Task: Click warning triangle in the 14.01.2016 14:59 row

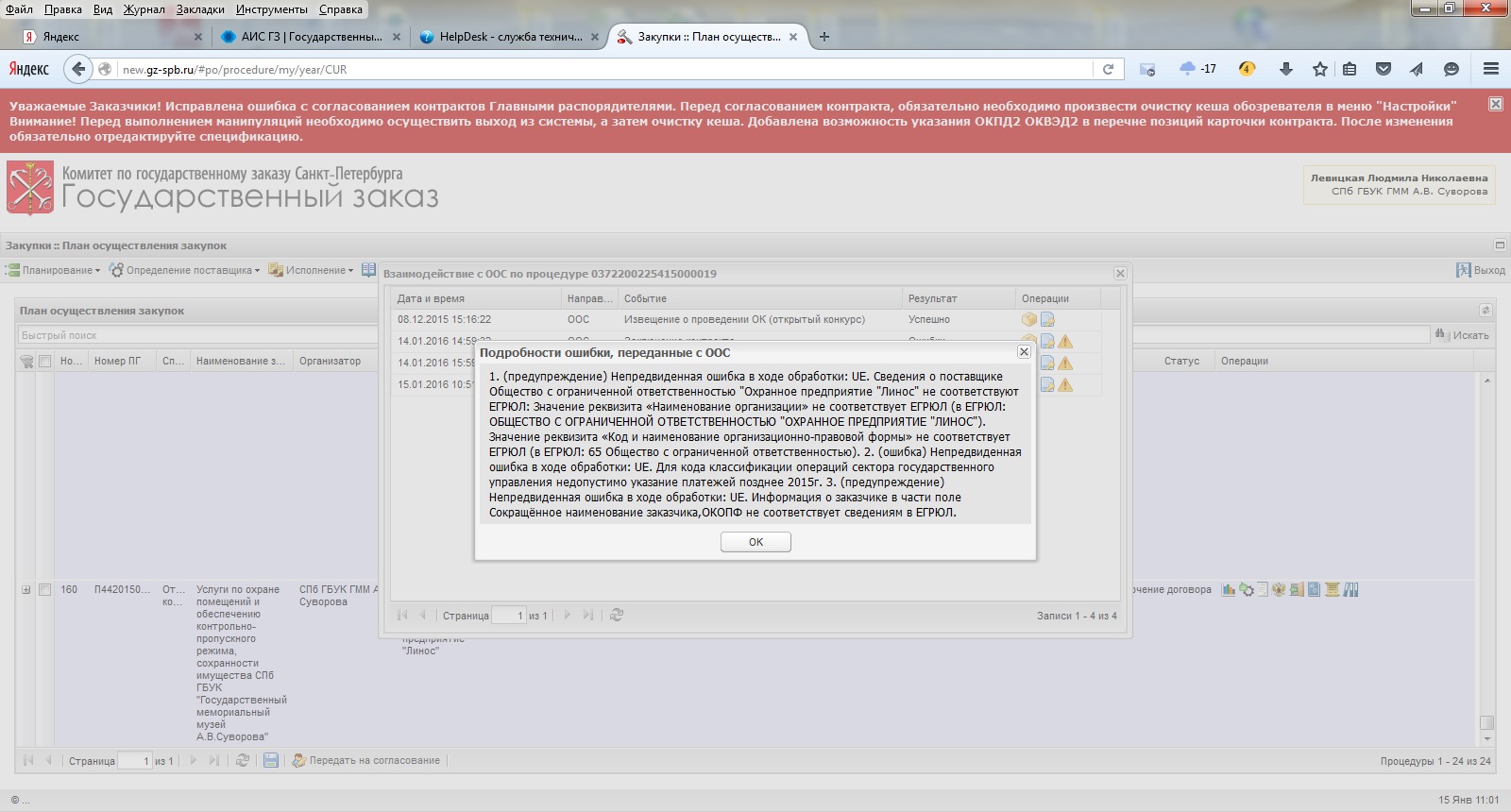Action: (x=1065, y=341)
